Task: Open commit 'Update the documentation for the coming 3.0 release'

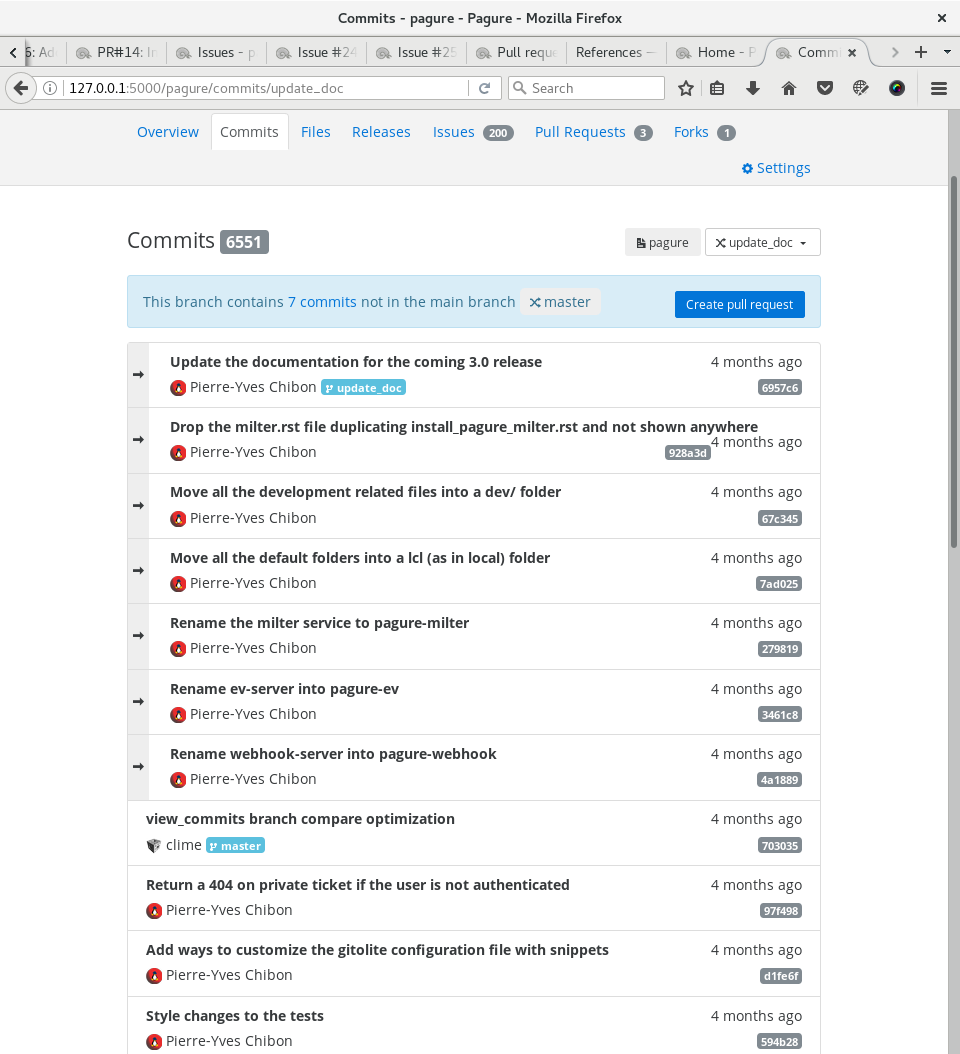Action: click(356, 362)
